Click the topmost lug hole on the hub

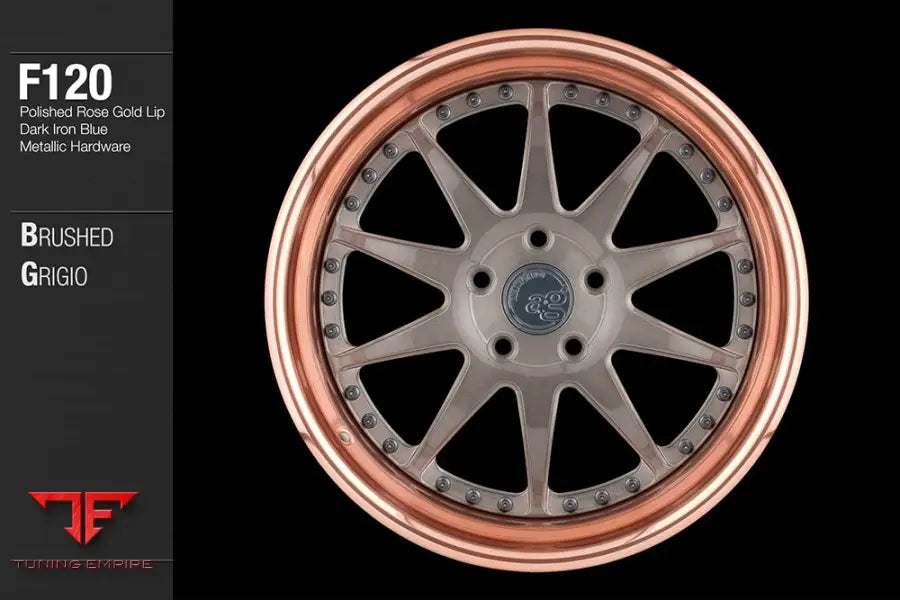click(537, 238)
